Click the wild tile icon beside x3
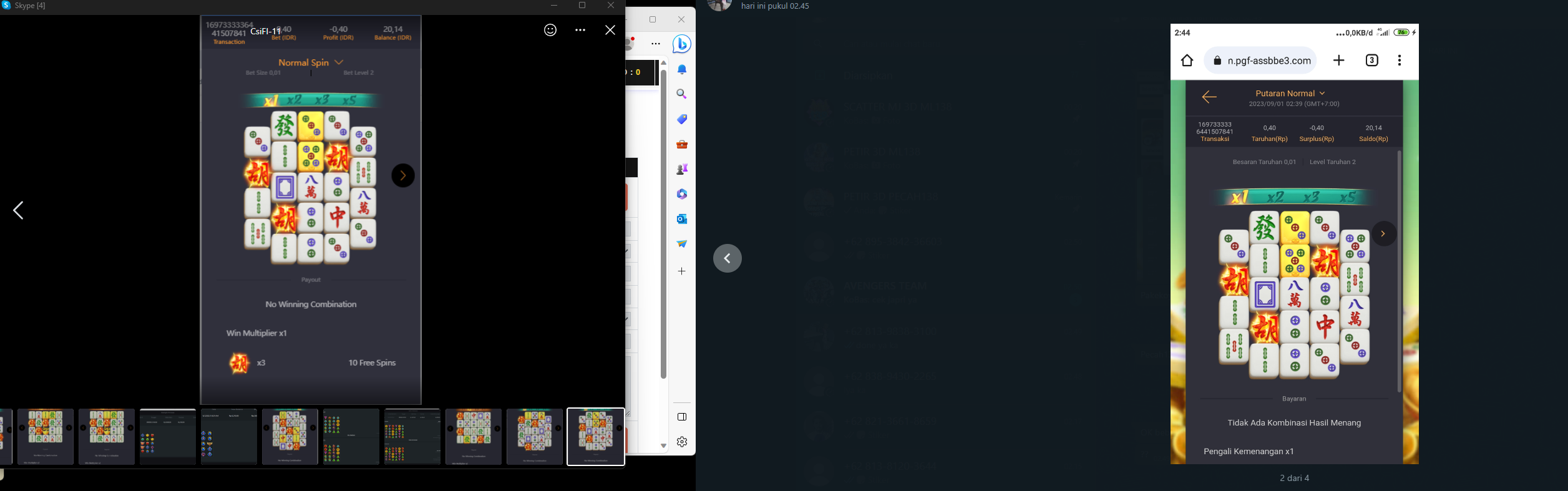1568x491 pixels. [239, 363]
